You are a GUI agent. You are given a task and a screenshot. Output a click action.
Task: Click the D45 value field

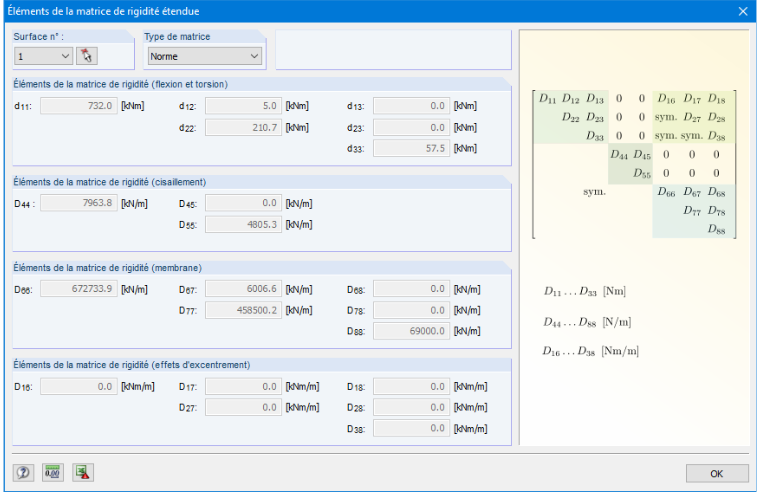(x=243, y=203)
